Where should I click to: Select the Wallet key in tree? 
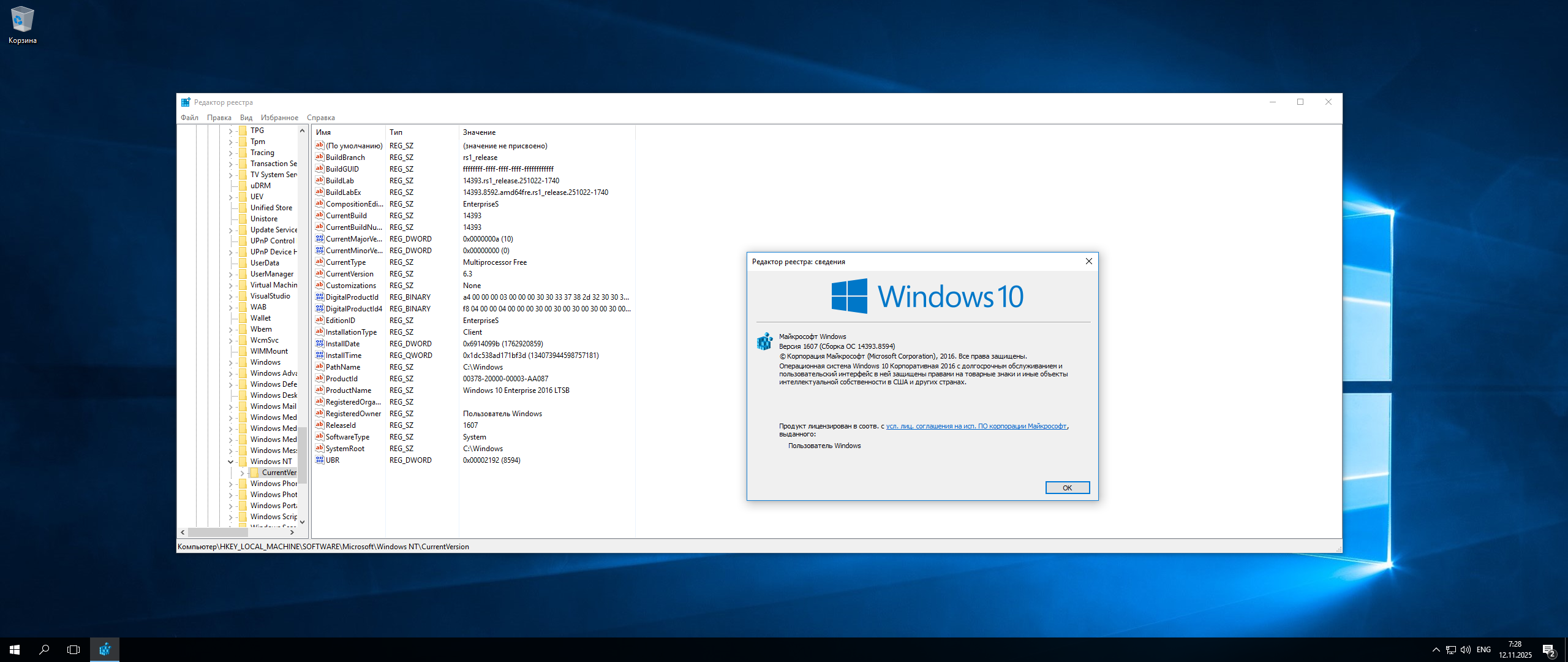click(260, 318)
